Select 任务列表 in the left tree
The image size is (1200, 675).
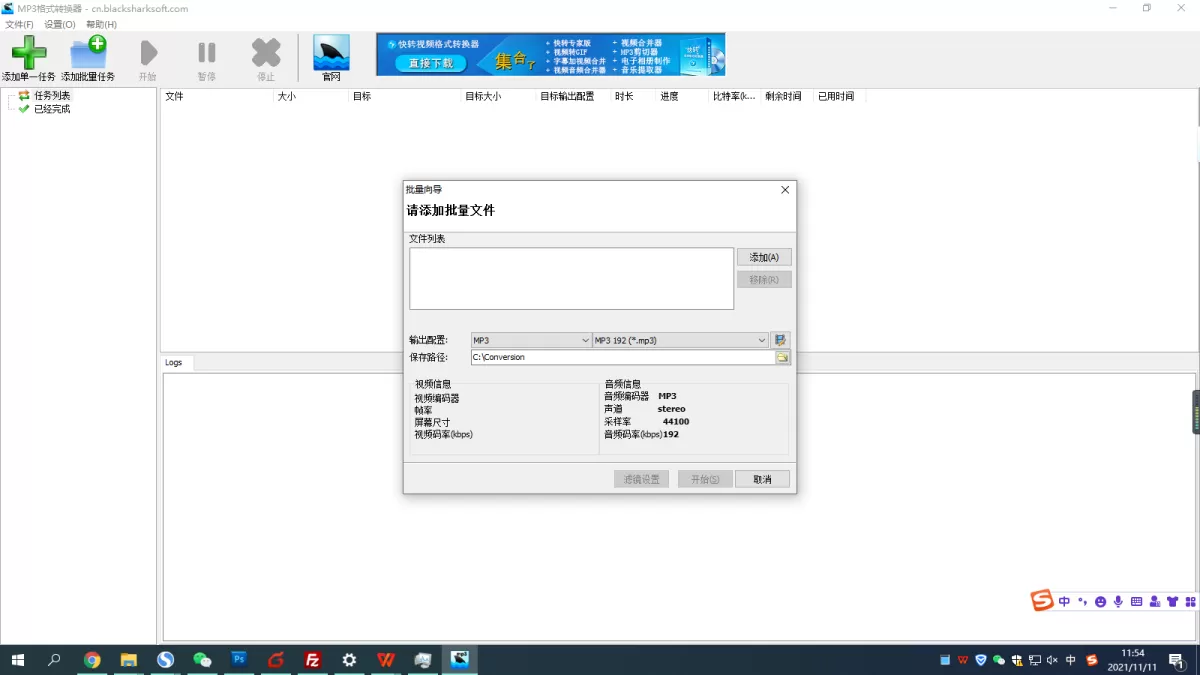(52, 96)
